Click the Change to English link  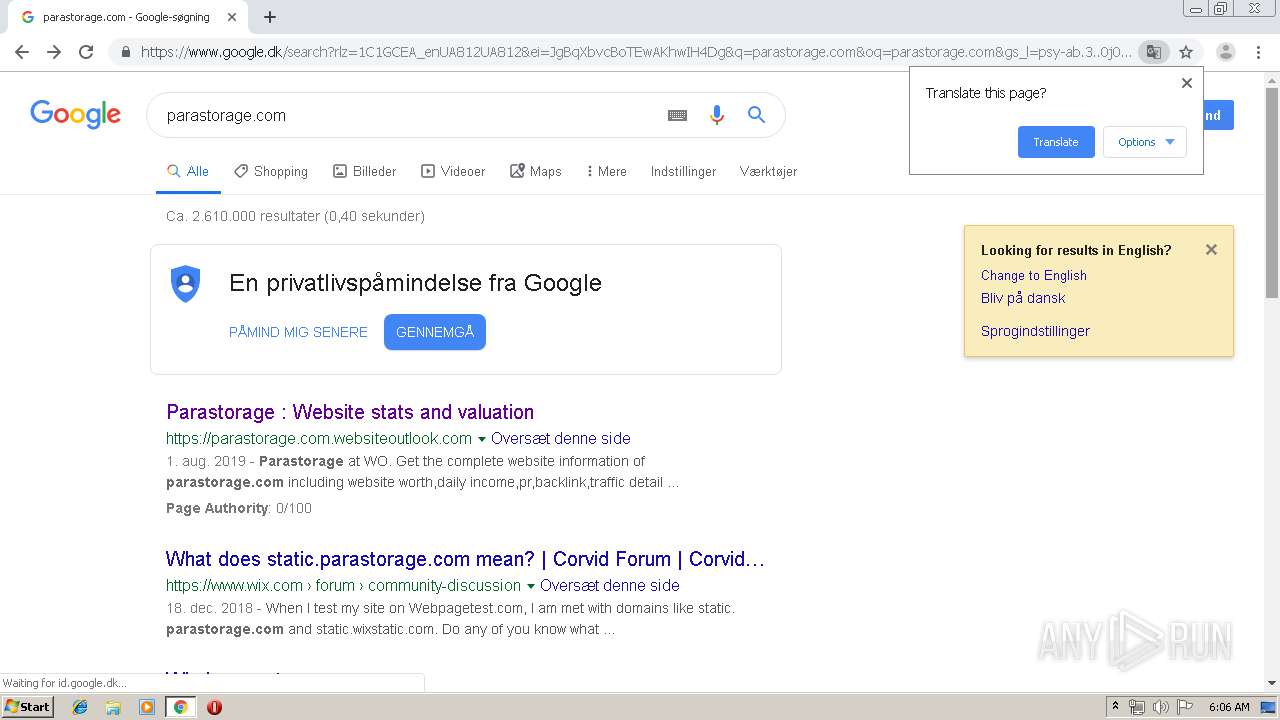click(1034, 275)
